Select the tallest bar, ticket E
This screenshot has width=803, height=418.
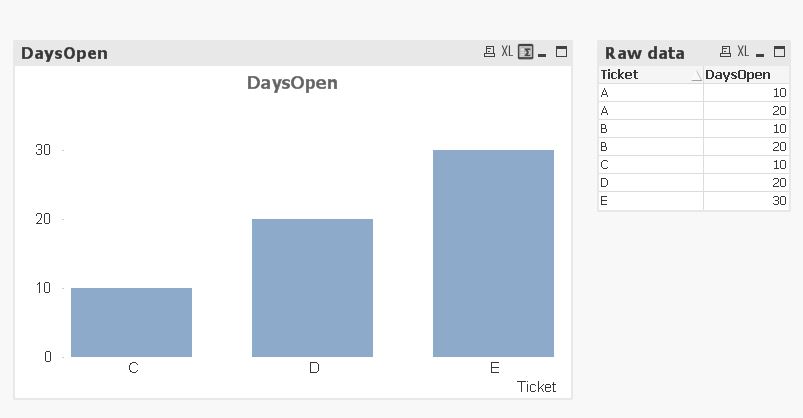point(493,253)
